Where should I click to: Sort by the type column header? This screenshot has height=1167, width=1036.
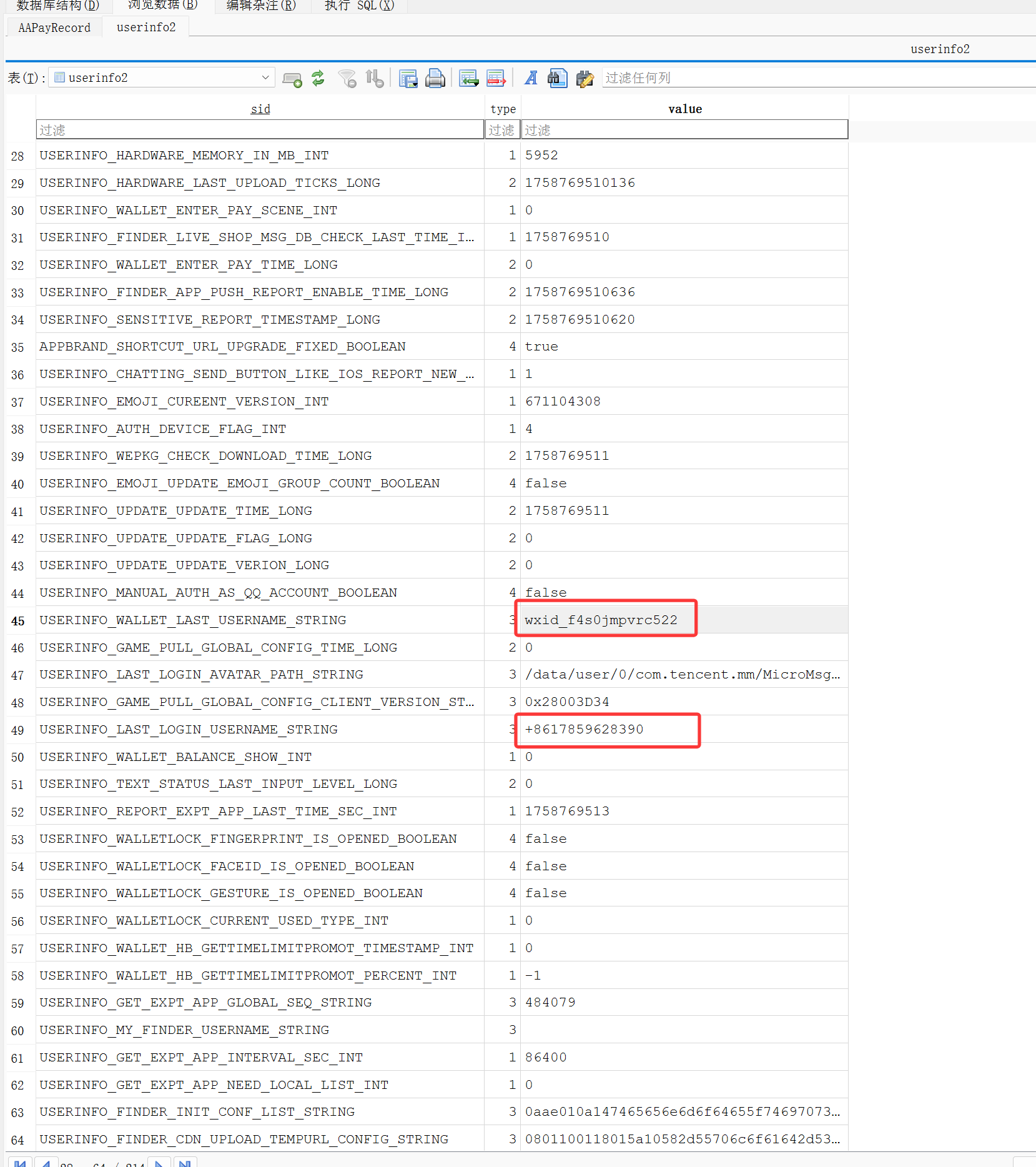pos(503,109)
